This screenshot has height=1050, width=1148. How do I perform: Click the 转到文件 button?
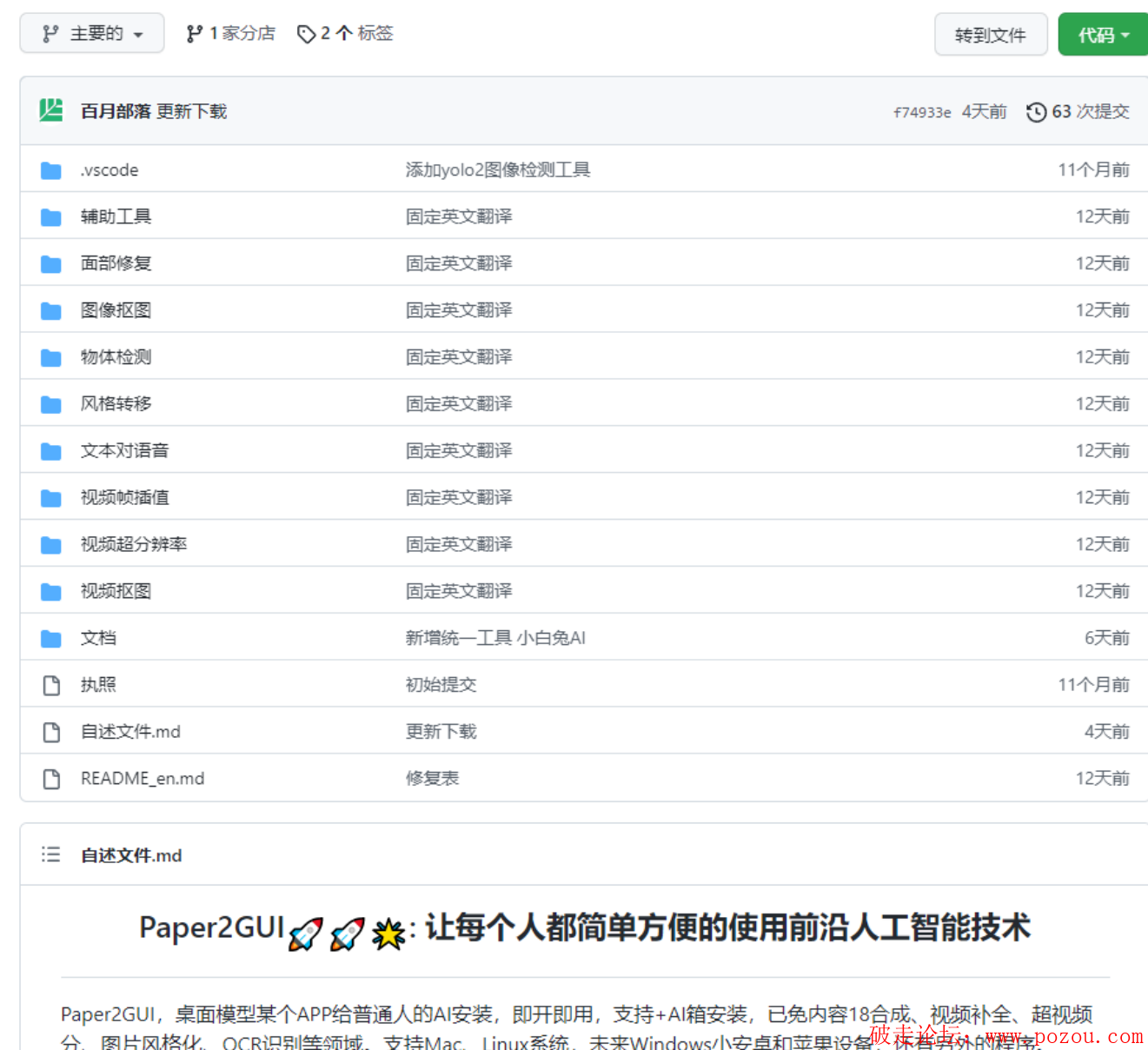coord(990,35)
